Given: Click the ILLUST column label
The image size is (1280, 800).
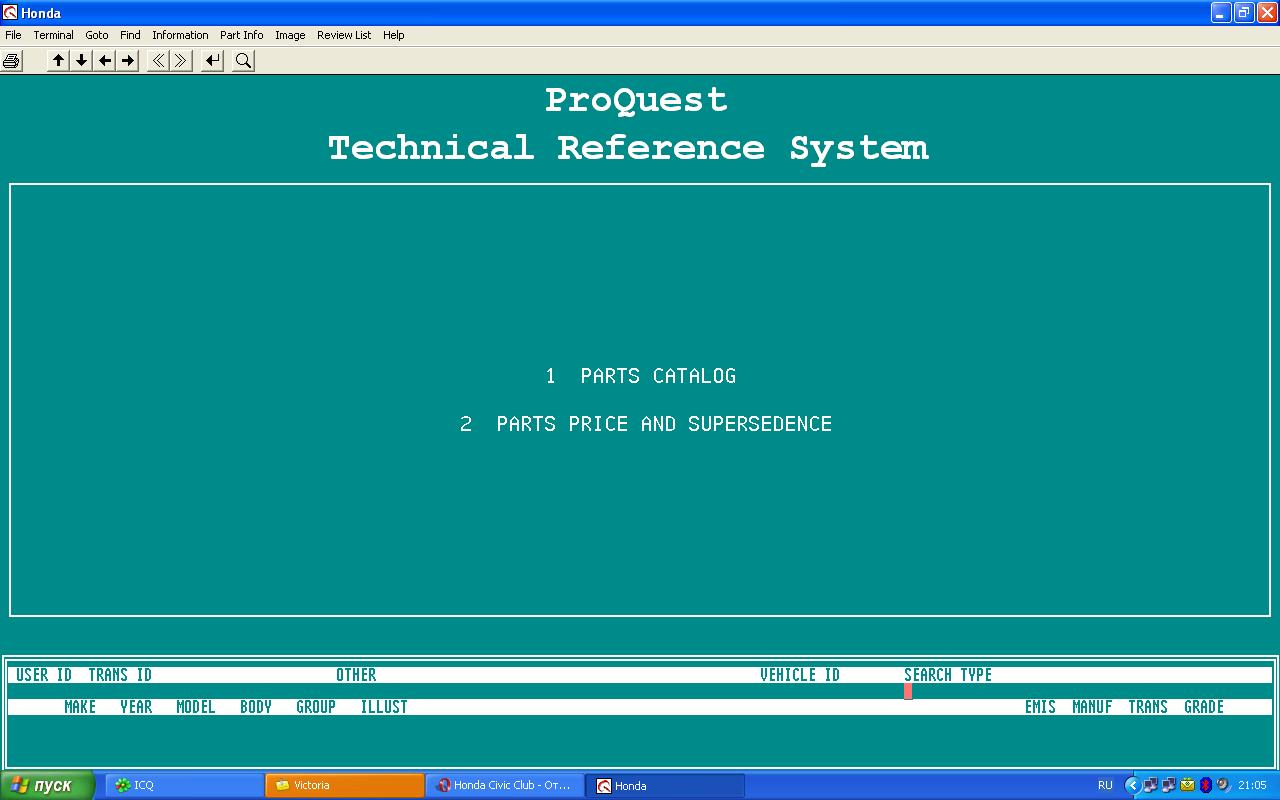Looking at the screenshot, I should click(384, 707).
